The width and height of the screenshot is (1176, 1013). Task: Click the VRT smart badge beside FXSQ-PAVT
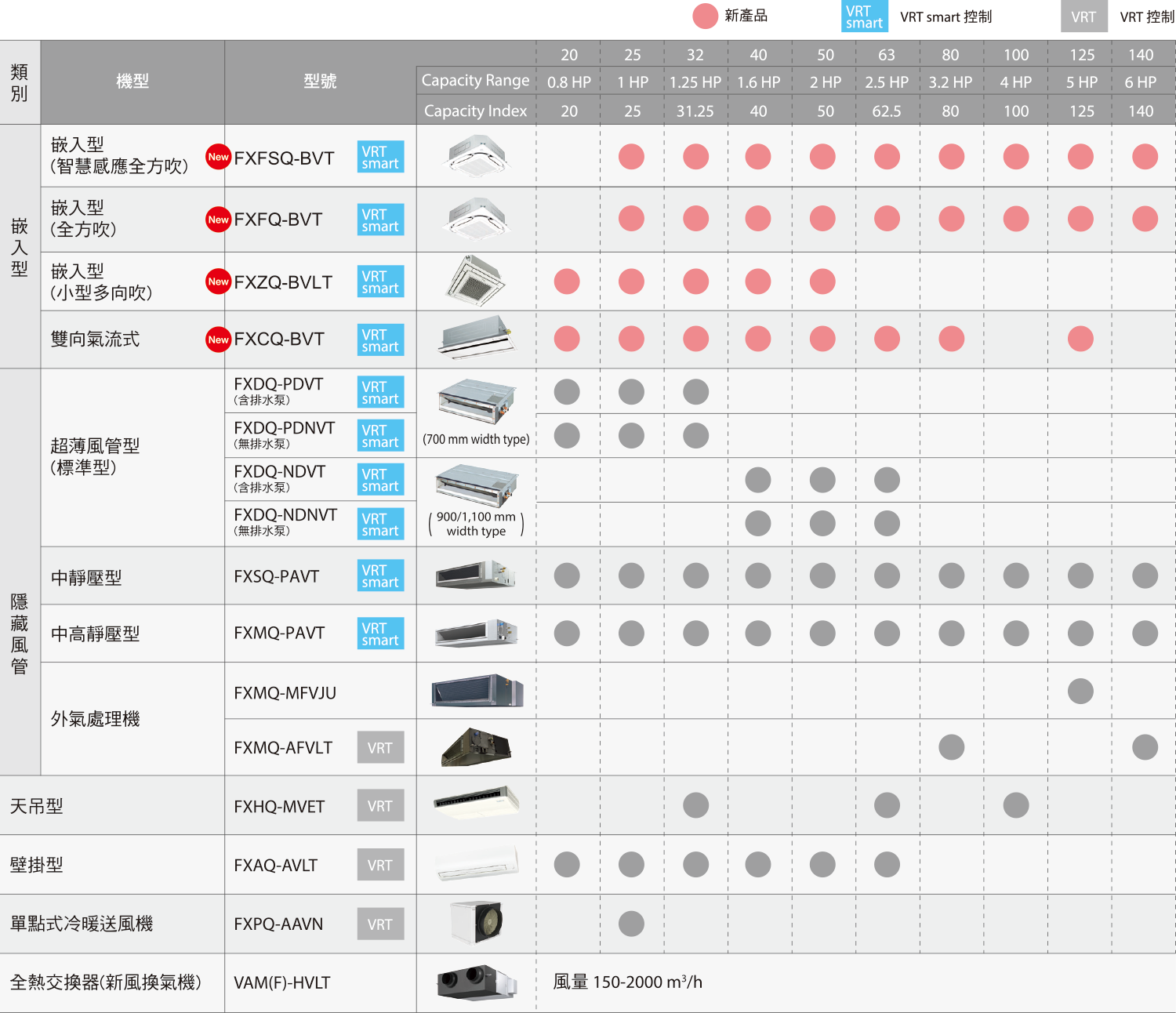click(x=380, y=575)
